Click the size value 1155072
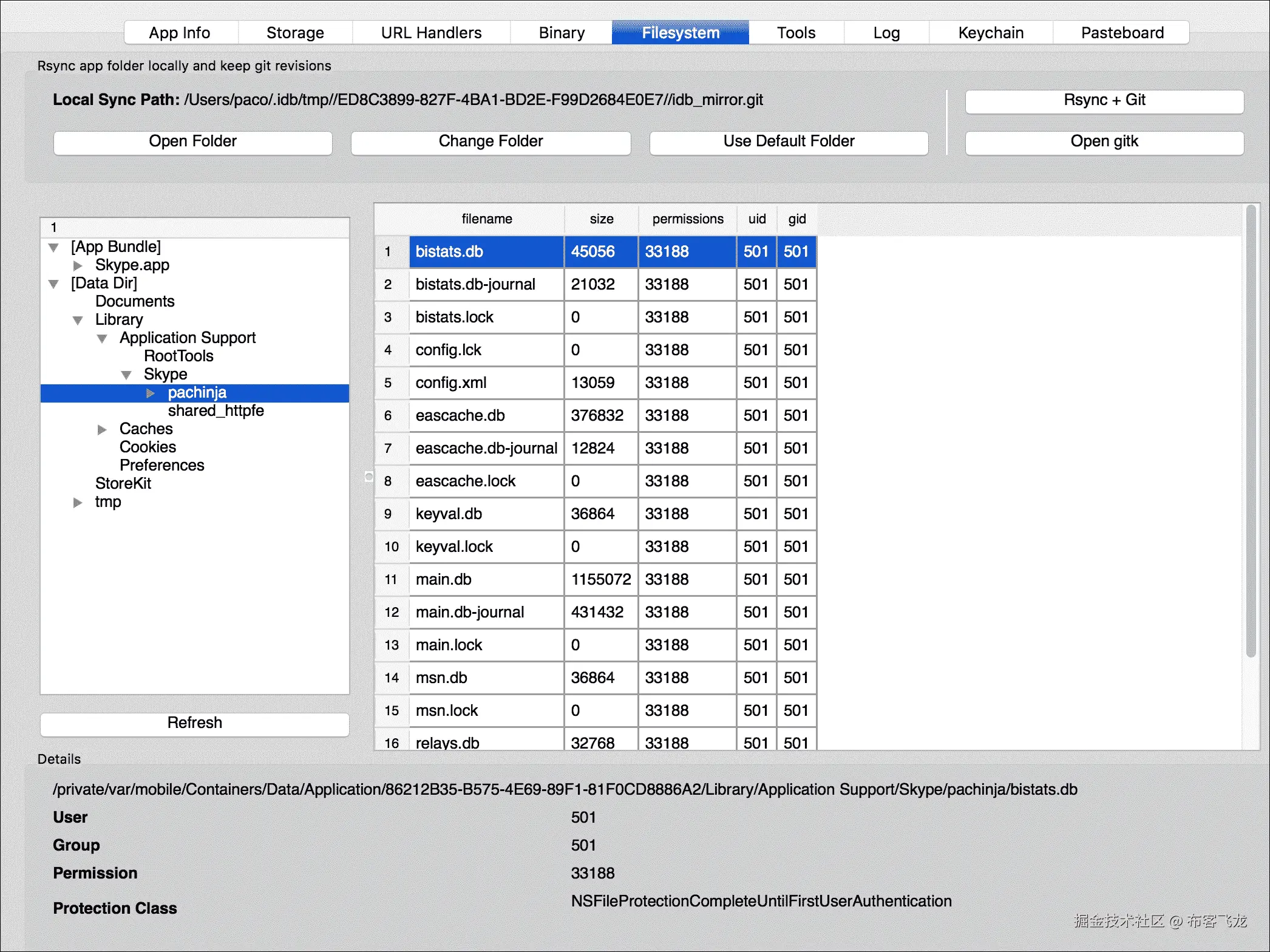Viewport: 1270px width, 952px height. pos(601,580)
